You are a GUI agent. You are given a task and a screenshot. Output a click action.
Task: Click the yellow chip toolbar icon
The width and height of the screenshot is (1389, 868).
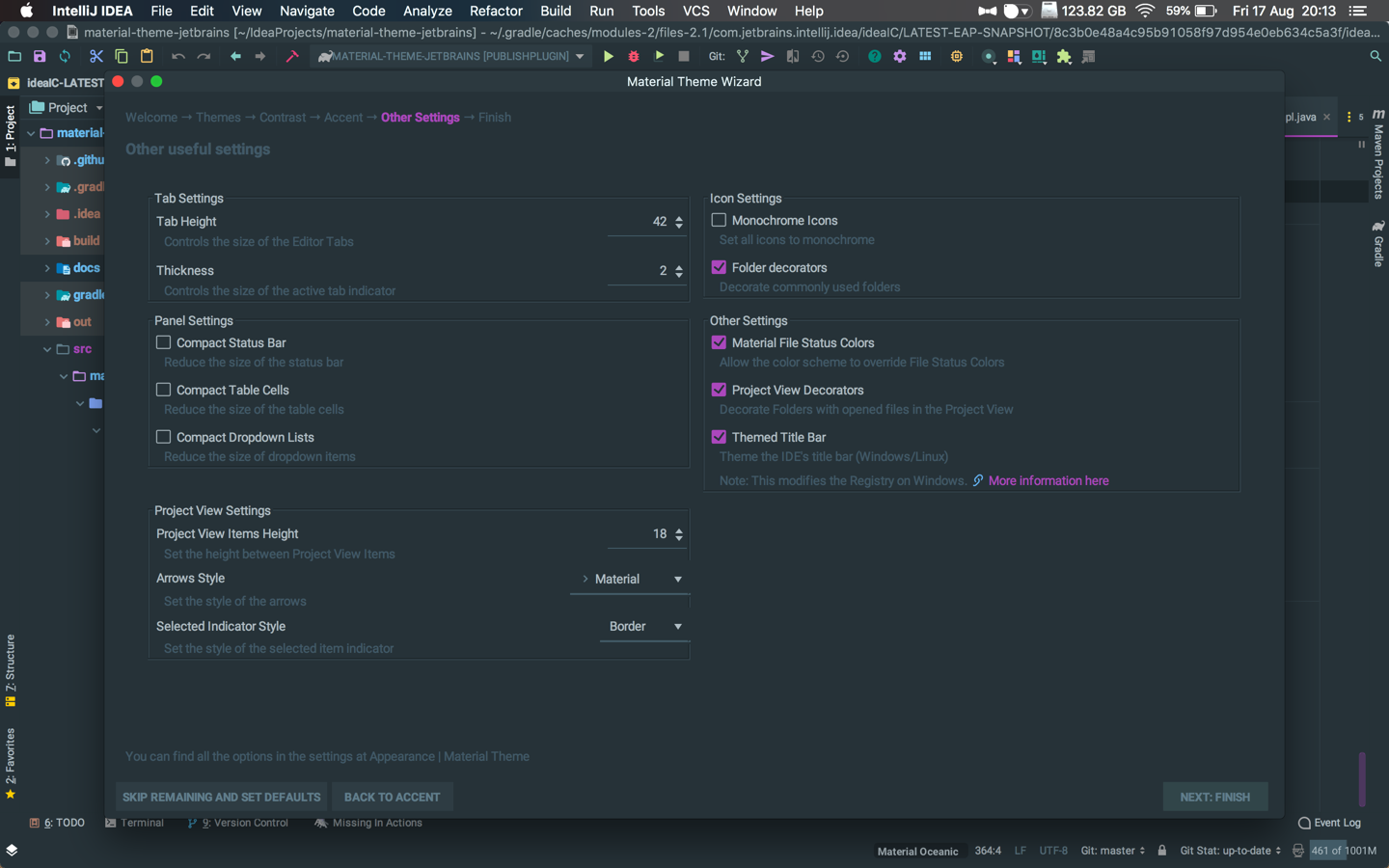[957, 57]
